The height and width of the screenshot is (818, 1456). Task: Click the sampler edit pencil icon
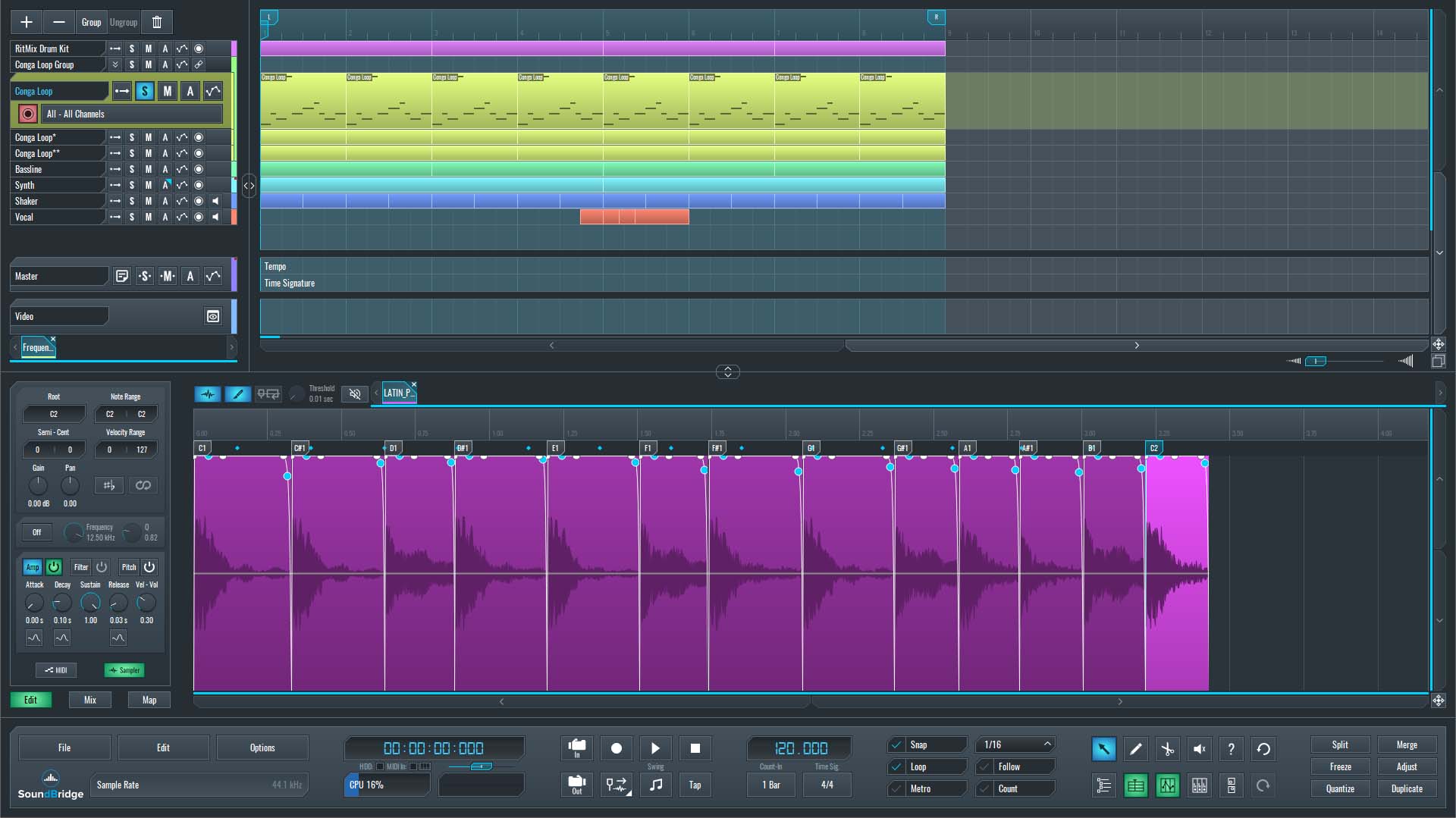(237, 394)
